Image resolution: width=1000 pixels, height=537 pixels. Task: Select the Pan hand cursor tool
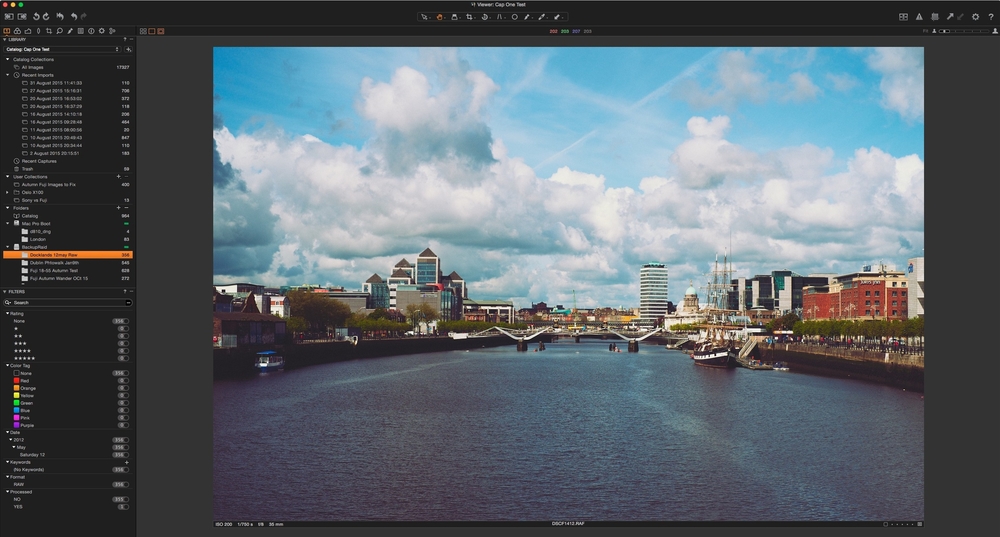pyautogui.click(x=439, y=17)
